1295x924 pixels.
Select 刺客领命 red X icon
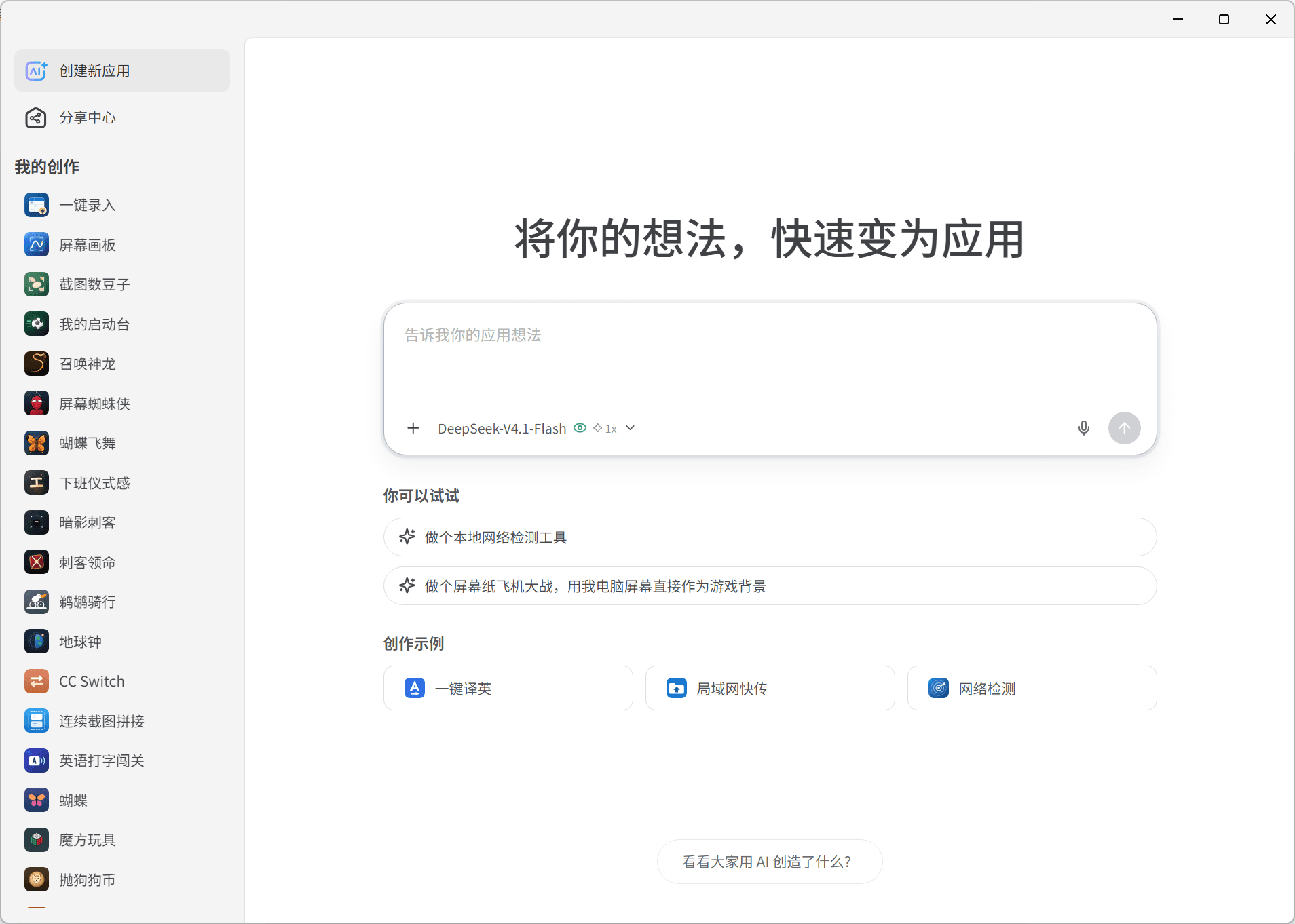tap(37, 562)
